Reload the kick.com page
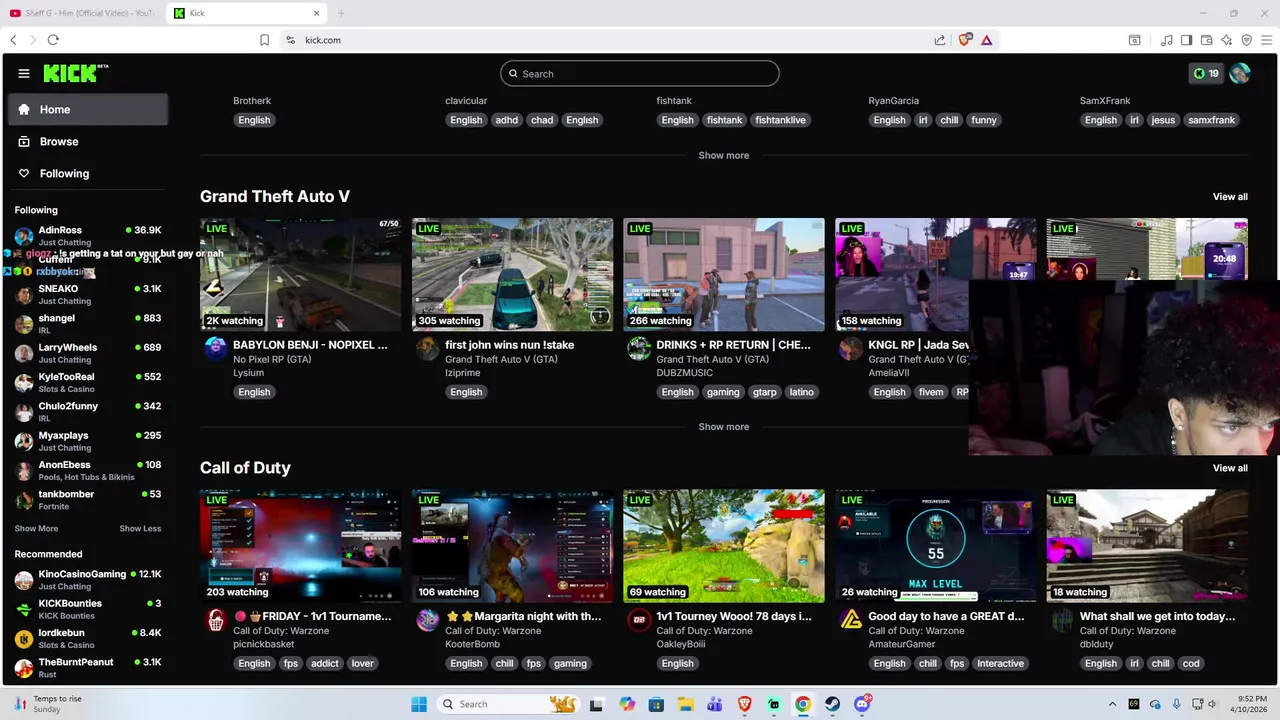This screenshot has height=720, width=1280. (53, 40)
